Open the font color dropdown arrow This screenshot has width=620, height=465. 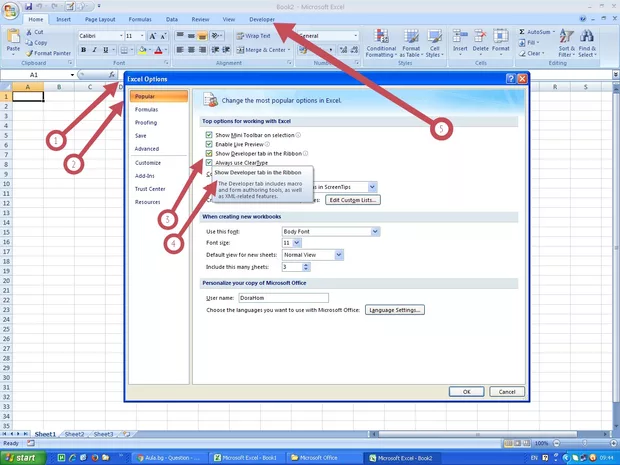(166, 50)
